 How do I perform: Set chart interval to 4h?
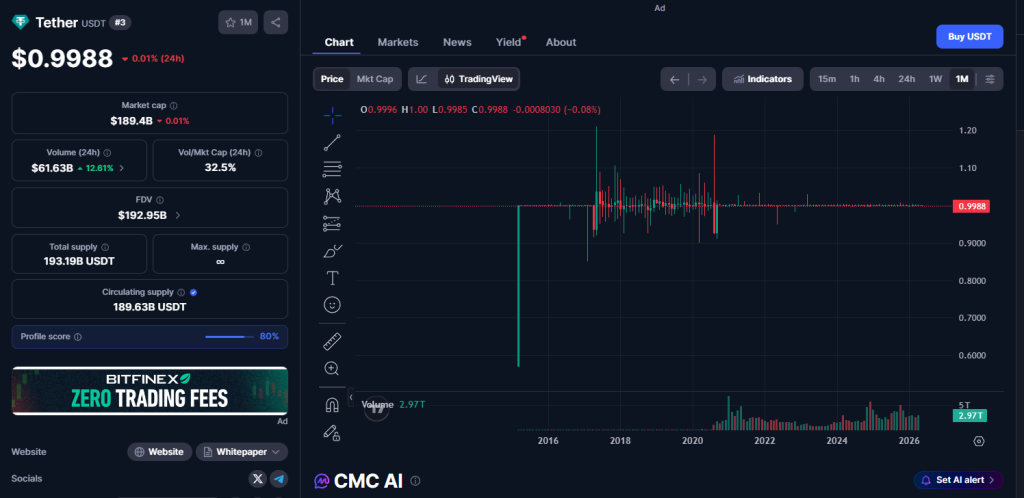879,79
